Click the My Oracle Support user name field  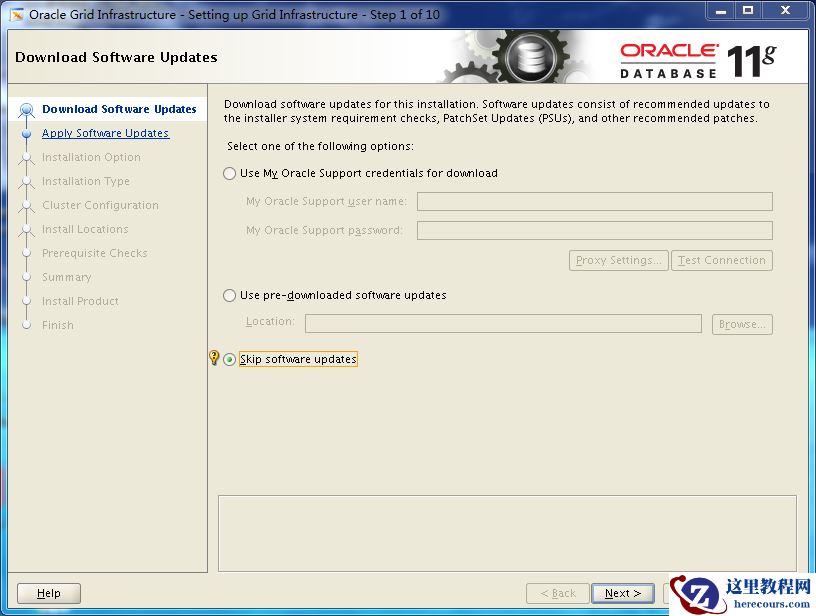[x=595, y=201]
